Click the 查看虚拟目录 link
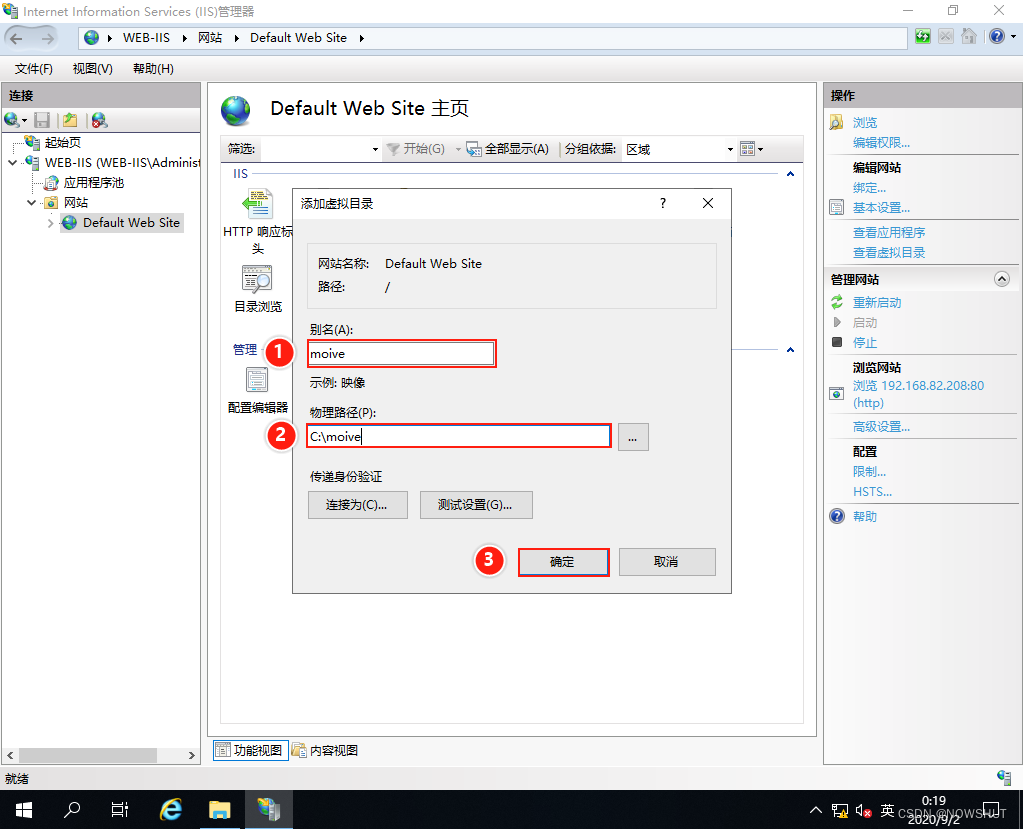1023x829 pixels. point(889,252)
